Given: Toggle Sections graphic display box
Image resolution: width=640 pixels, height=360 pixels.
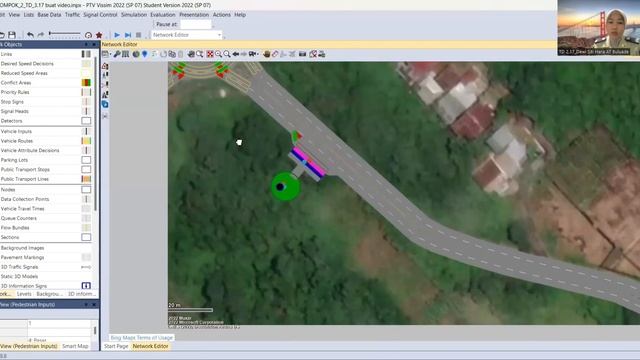Looking at the screenshot, I should coord(86,237).
